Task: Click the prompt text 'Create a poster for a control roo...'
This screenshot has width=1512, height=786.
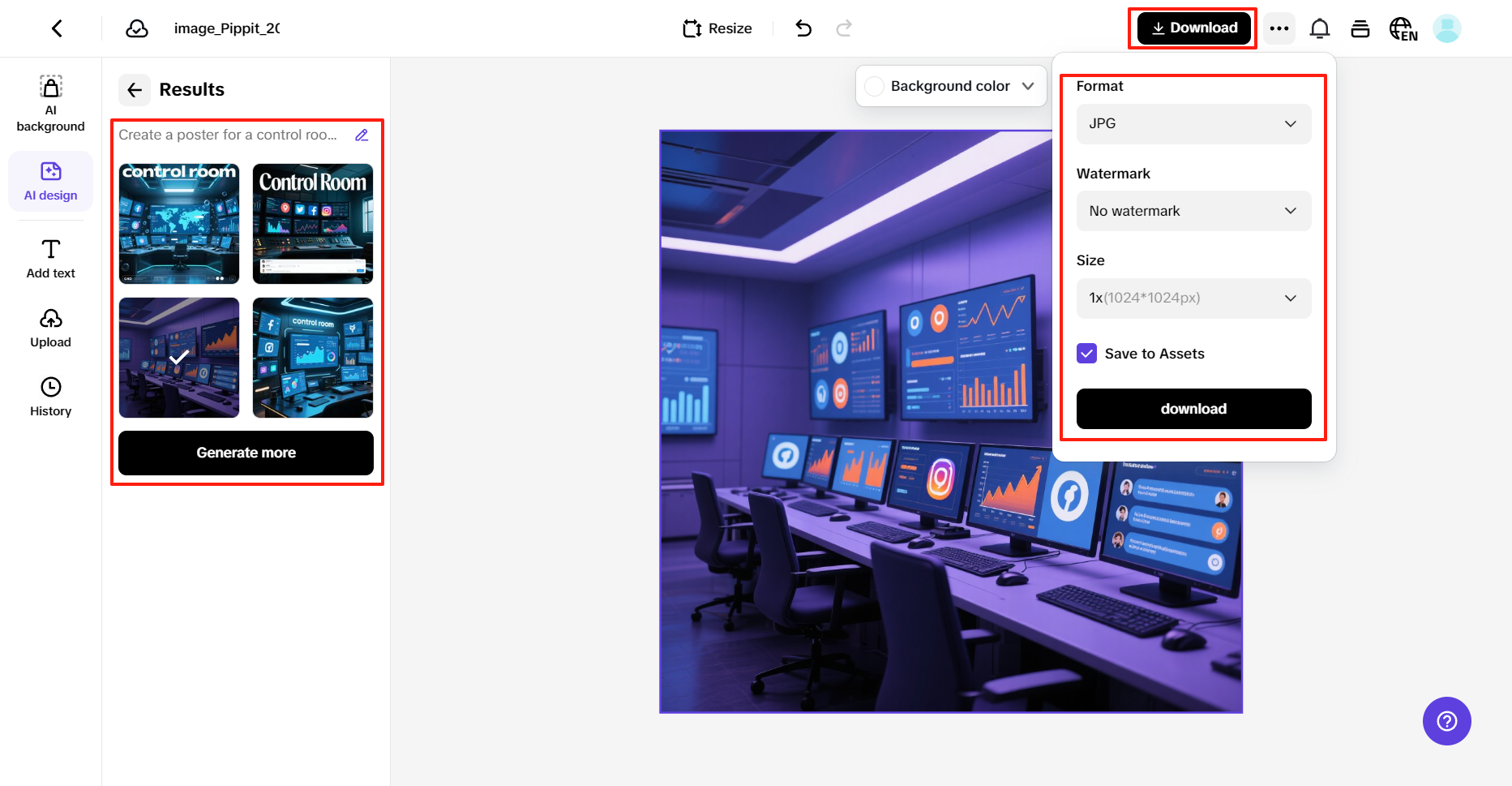Action: click(x=228, y=135)
